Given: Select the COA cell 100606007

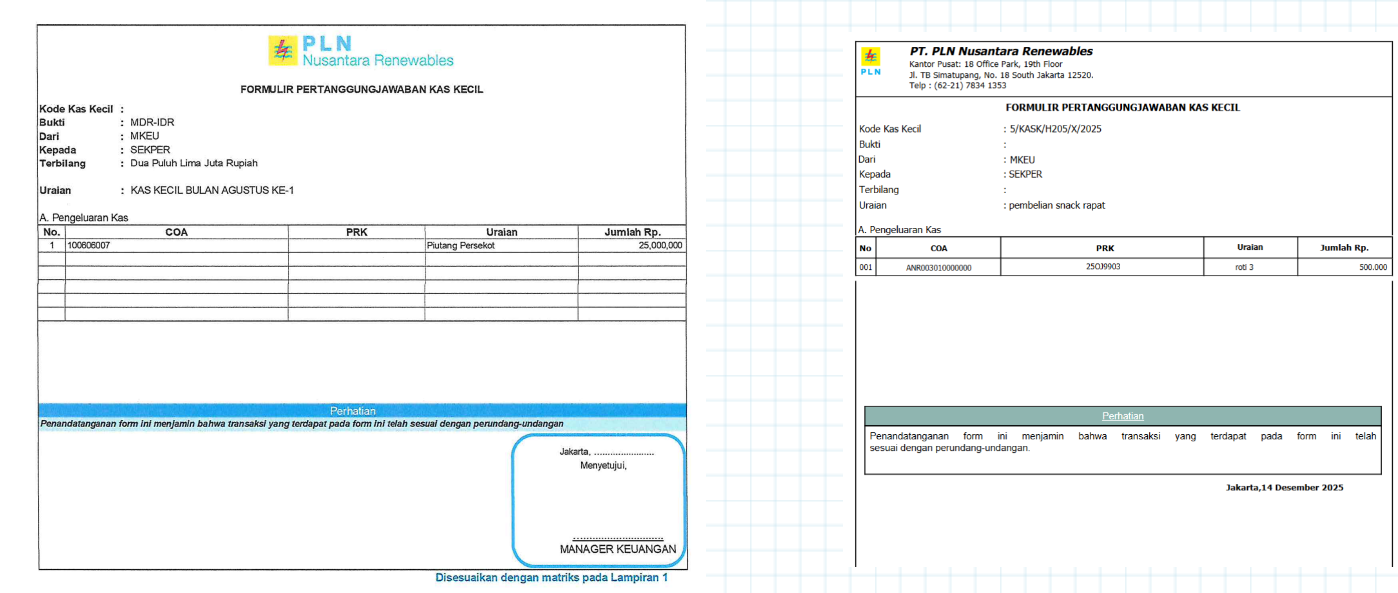Looking at the screenshot, I should (88, 245).
